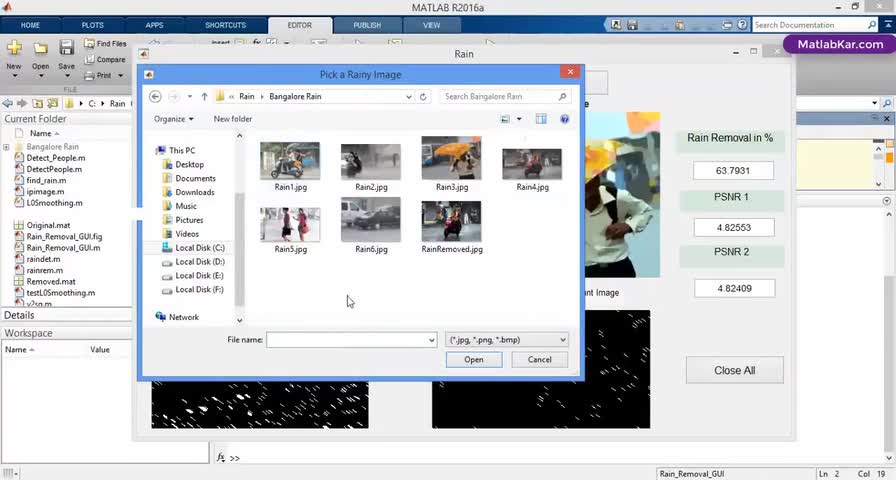Select Desktop in navigation pane
The image size is (896, 480).
pos(183,165)
